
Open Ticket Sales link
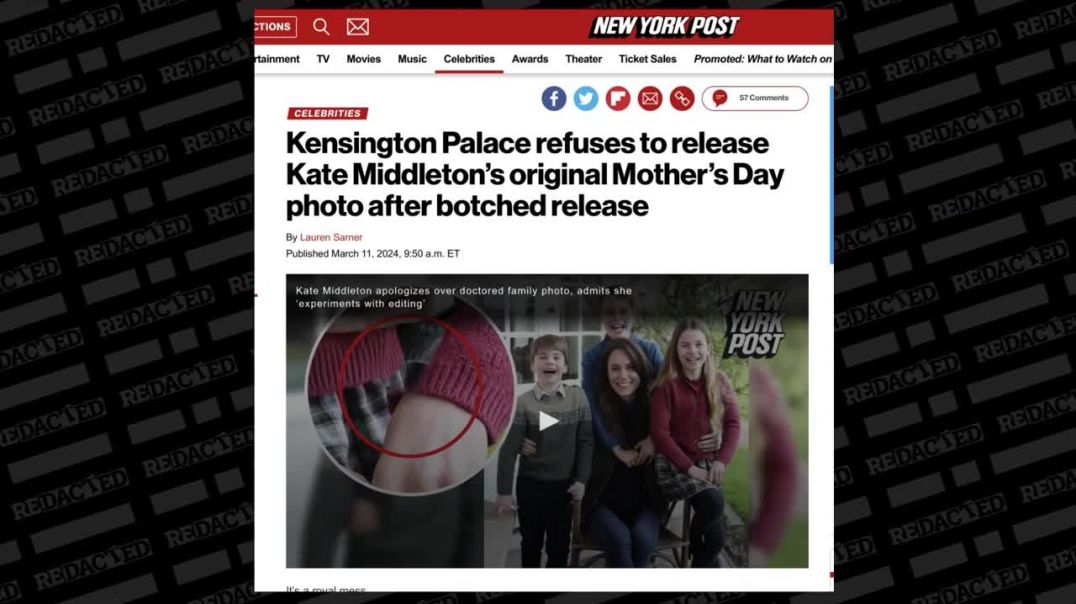(x=648, y=59)
